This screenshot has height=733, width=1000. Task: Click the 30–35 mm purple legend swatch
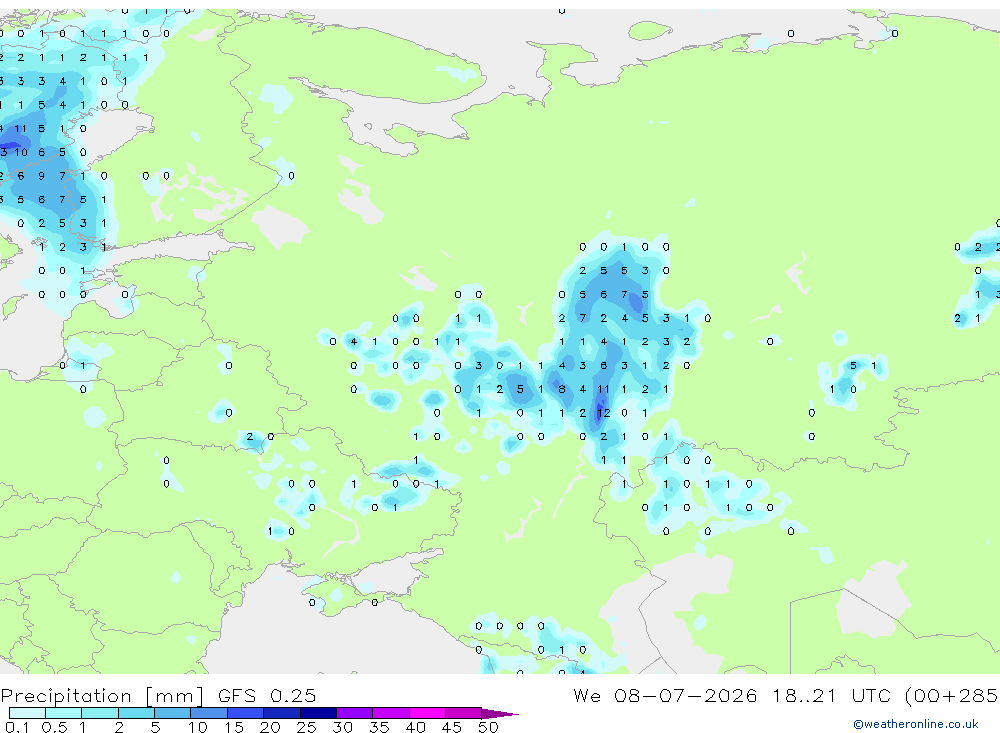coord(355,713)
